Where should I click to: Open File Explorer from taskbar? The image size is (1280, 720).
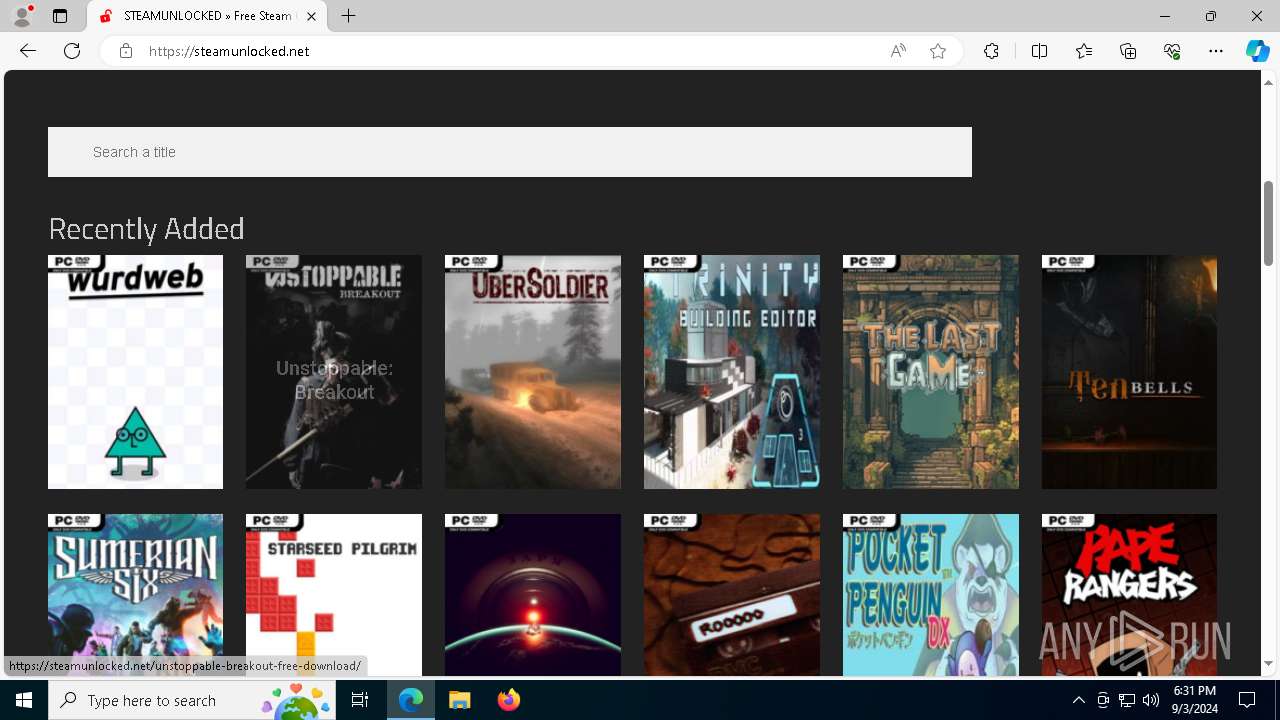[459, 700]
